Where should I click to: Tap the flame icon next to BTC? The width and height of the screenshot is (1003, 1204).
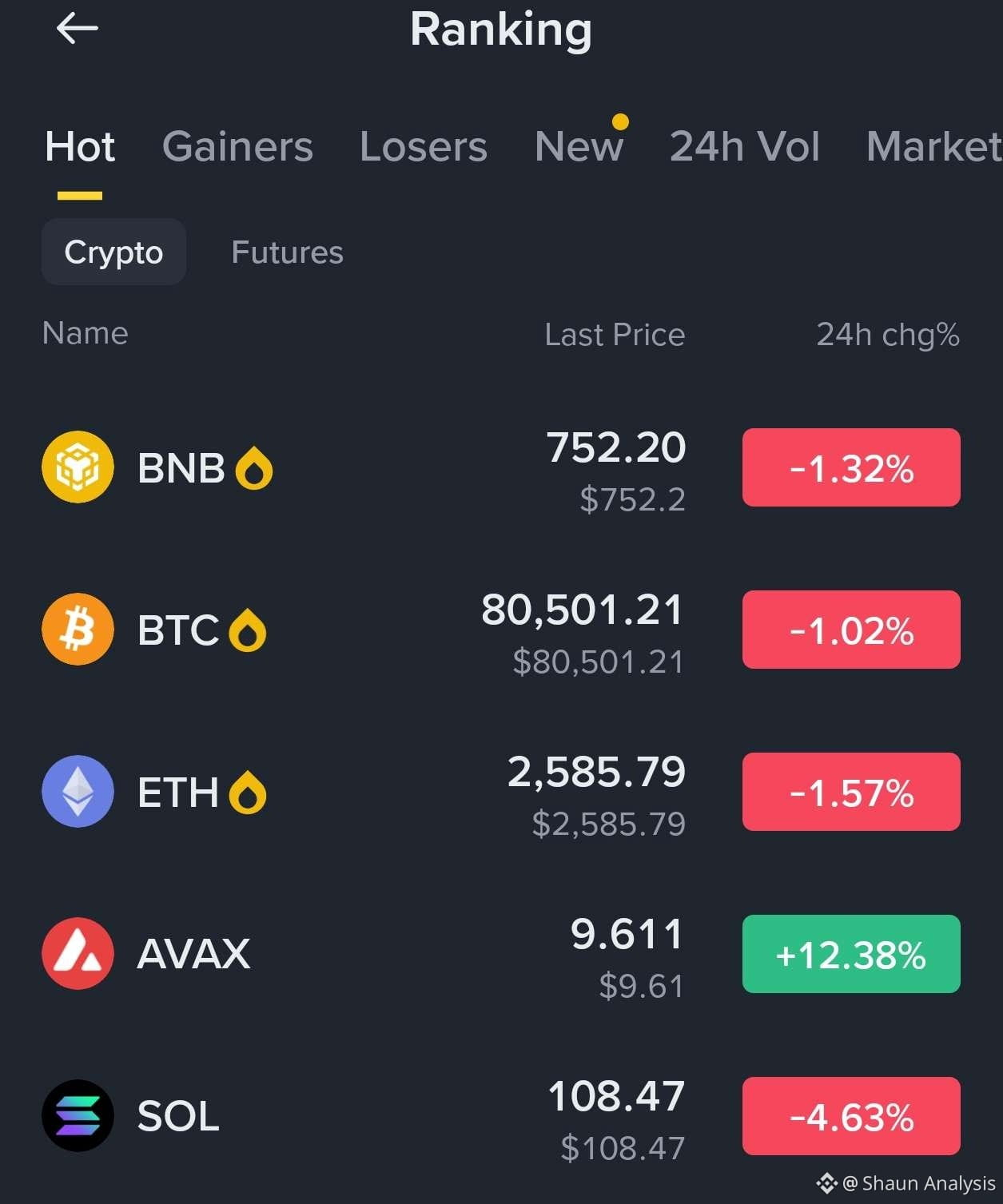click(x=248, y=630)
